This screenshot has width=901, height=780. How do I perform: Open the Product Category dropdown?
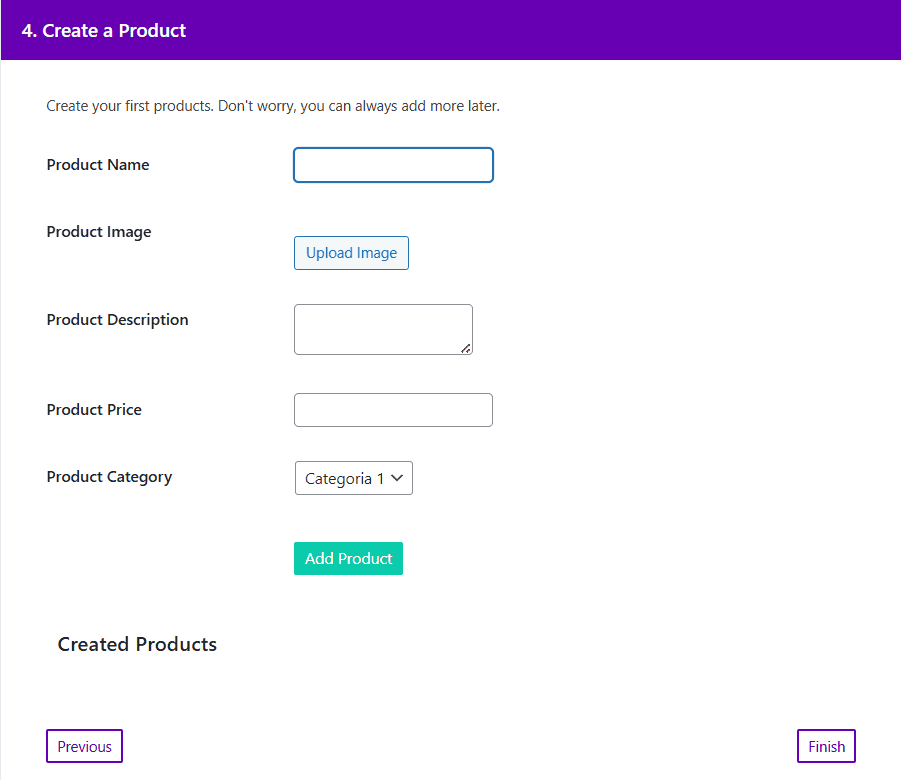[353, 477]
